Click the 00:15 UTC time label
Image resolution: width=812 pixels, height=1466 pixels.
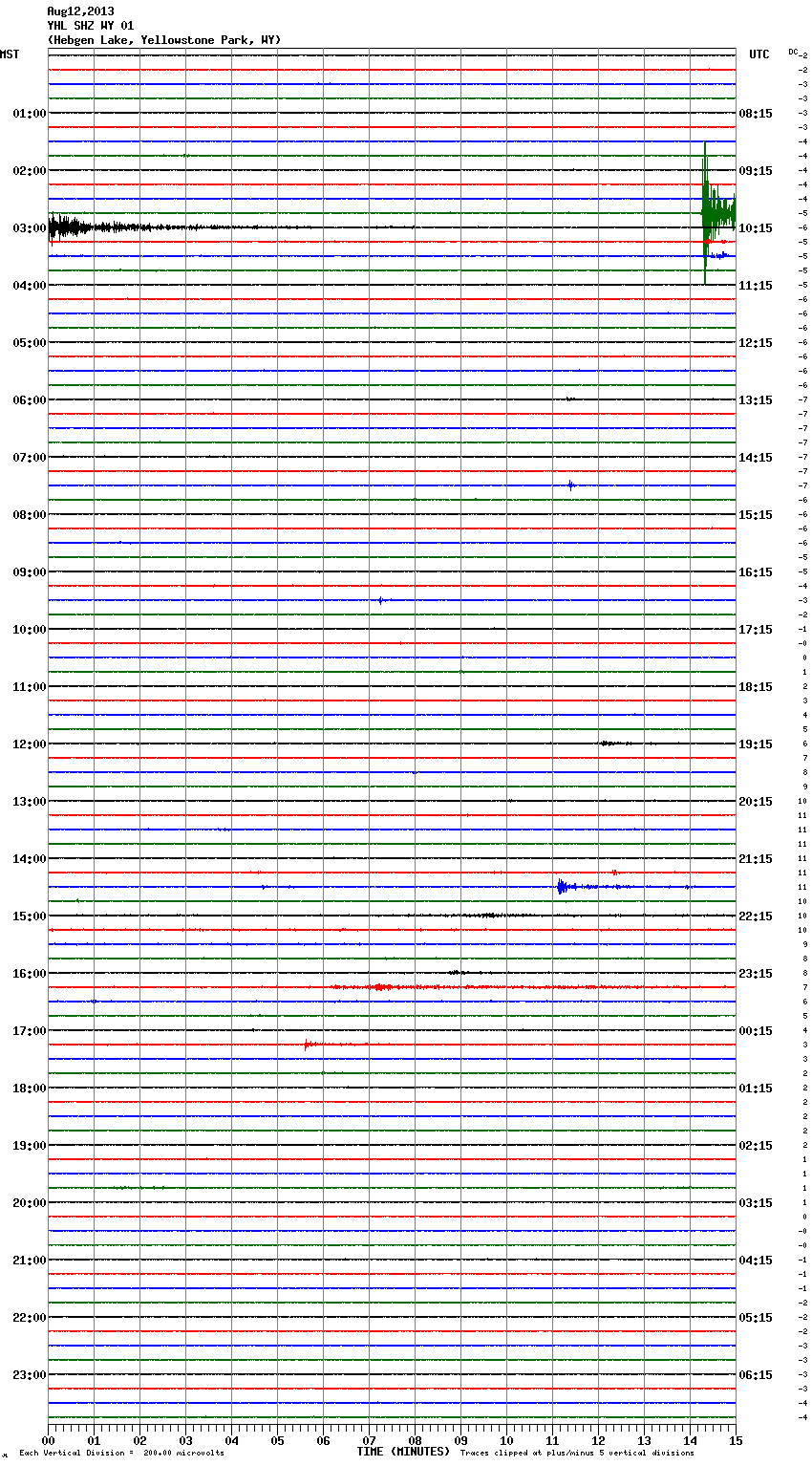point(756,1031)
